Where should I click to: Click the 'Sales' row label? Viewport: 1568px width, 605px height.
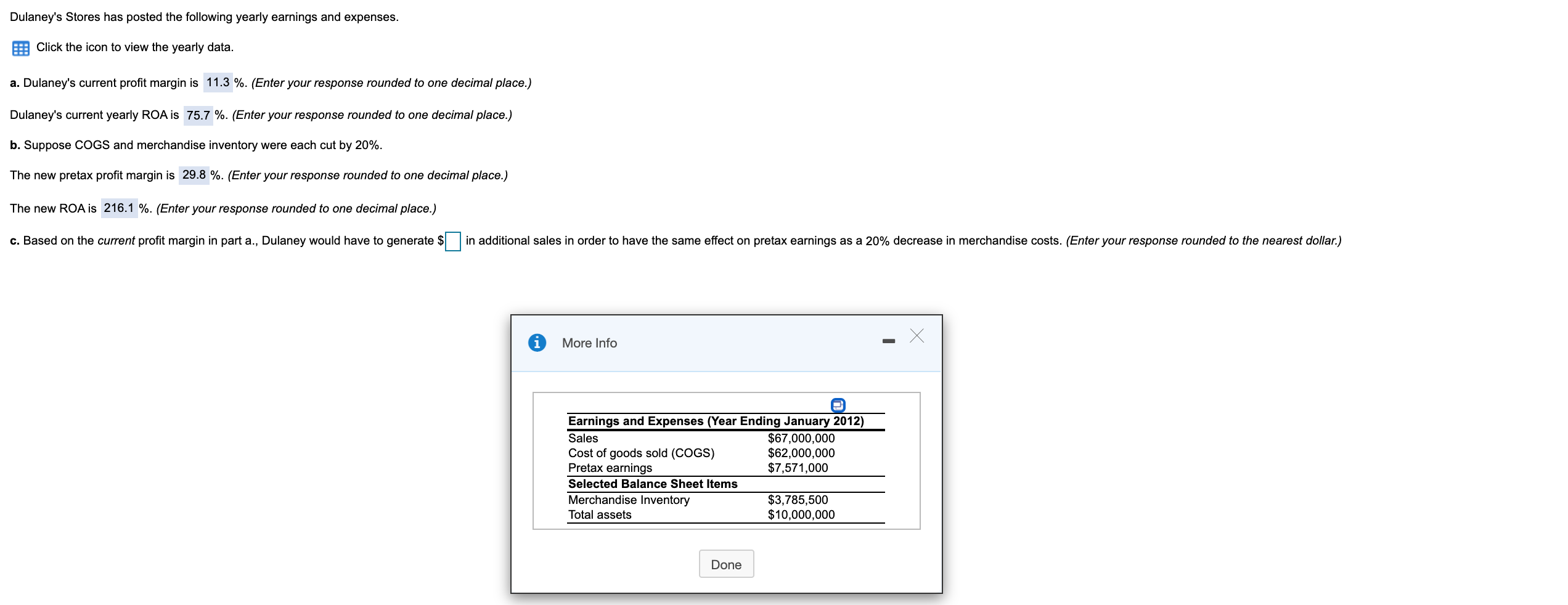(x=583, y=438)
